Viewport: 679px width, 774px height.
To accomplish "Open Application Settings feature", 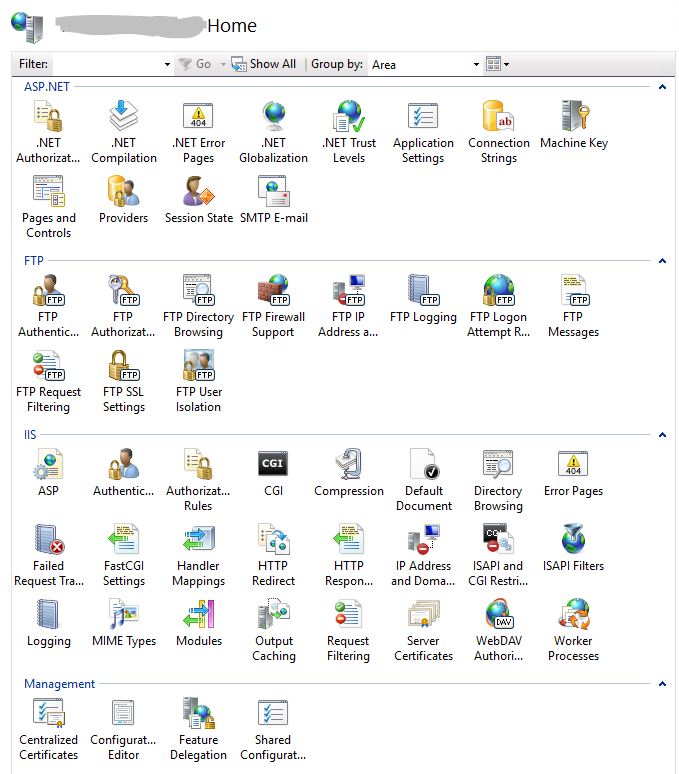I will click(423, 132).
